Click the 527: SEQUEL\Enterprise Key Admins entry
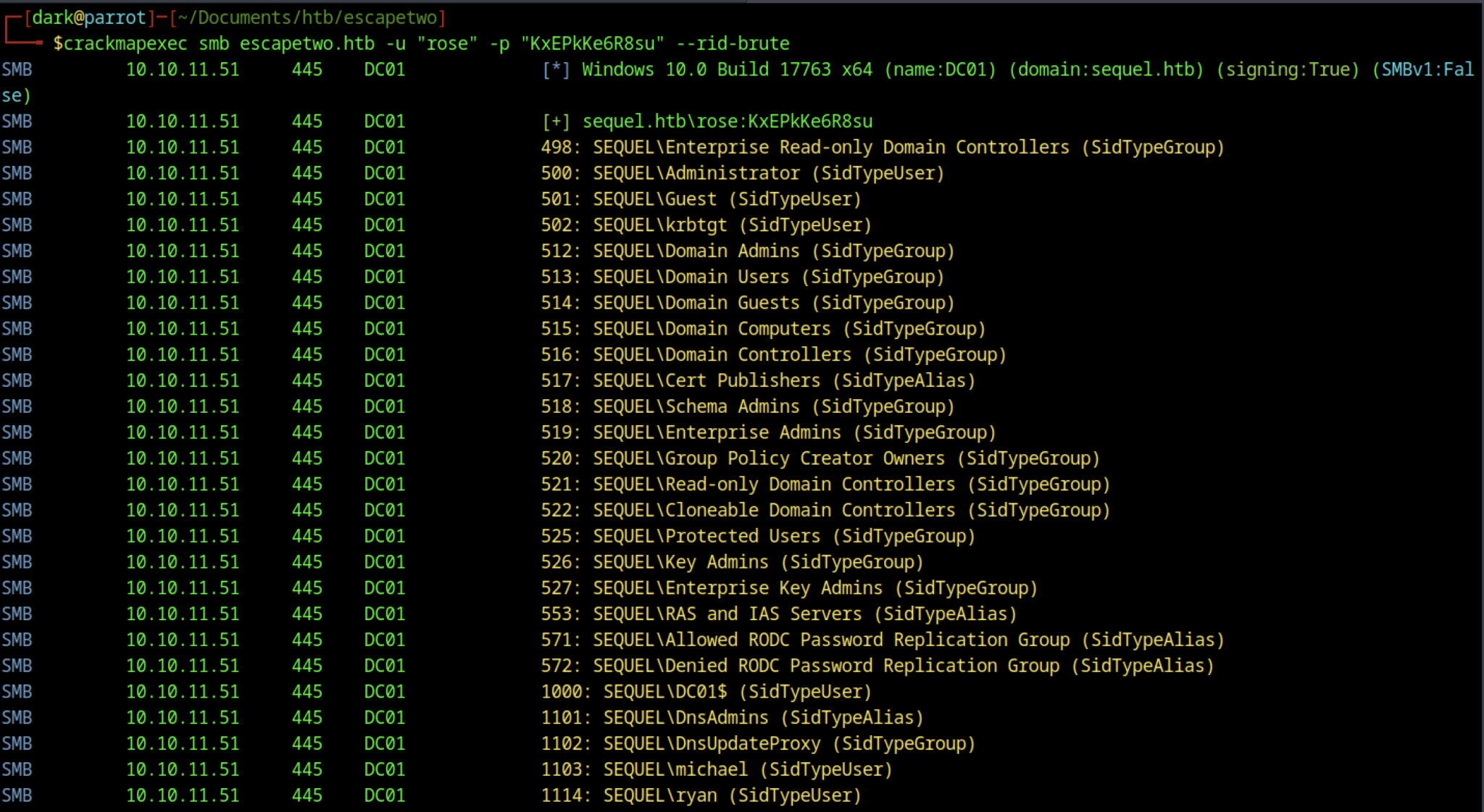Viewport: 1484px width, 812px height. coord(789,588)
